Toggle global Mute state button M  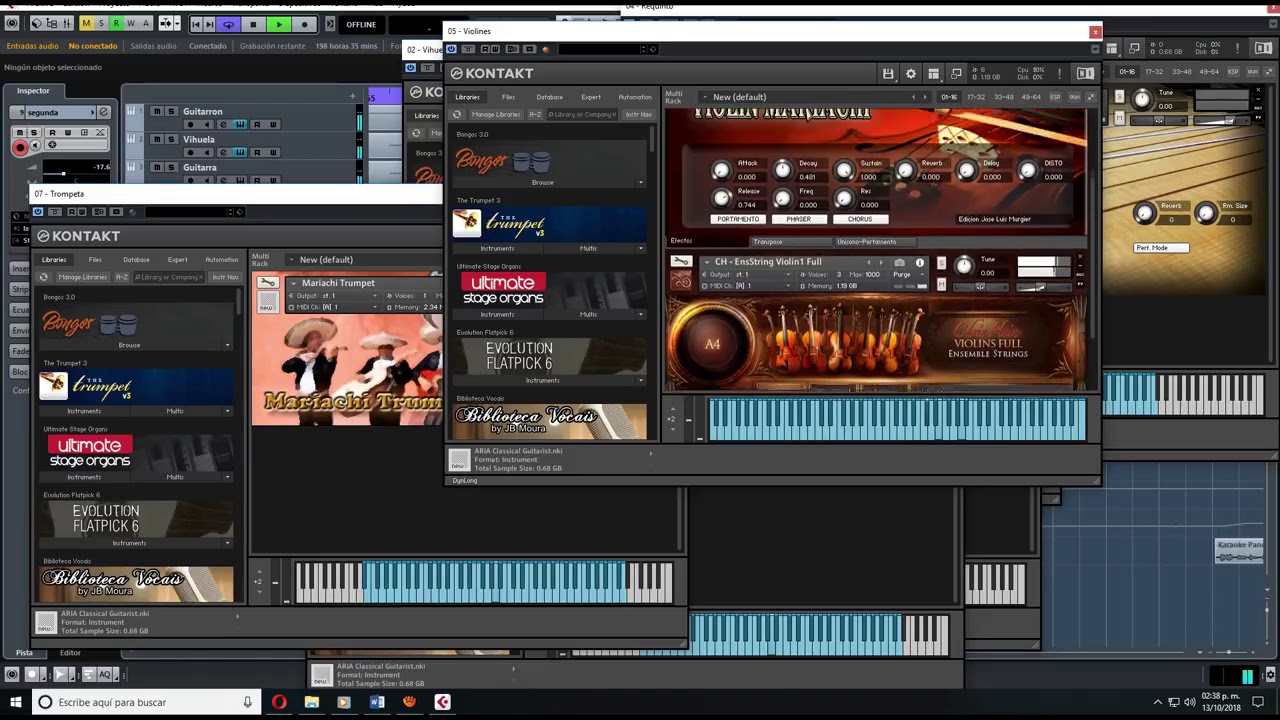(86, 23)
